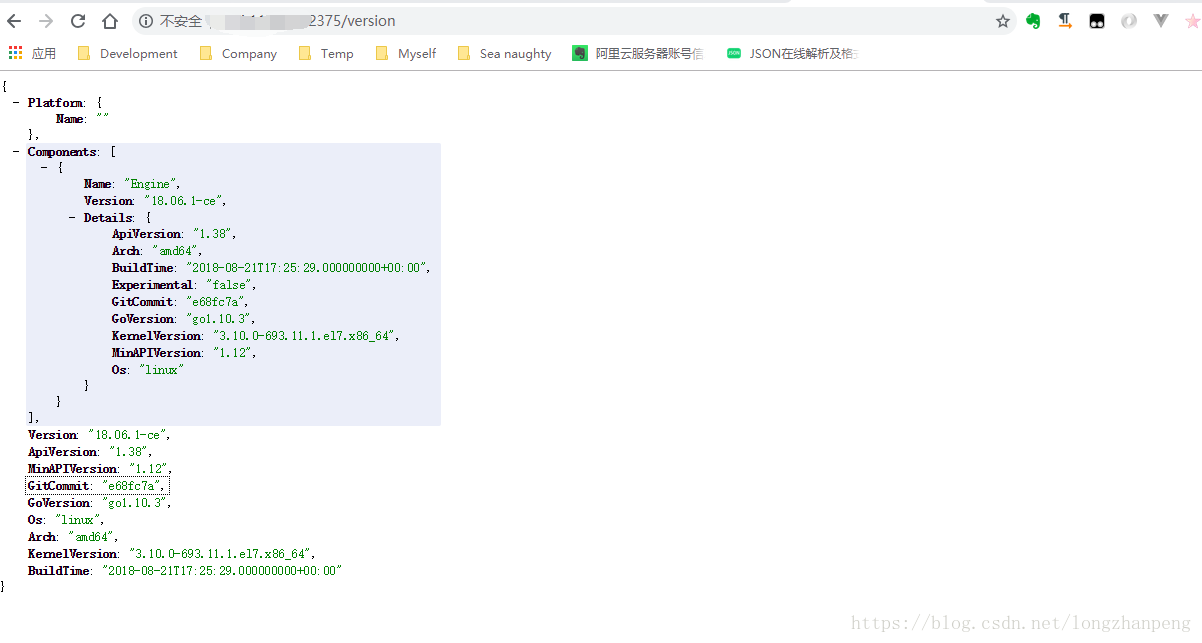Image resolution: width=1202 pixels, height=643 pixels.
Task: Open the paragraph-mark extension icon
Action: click(1065, 21)
